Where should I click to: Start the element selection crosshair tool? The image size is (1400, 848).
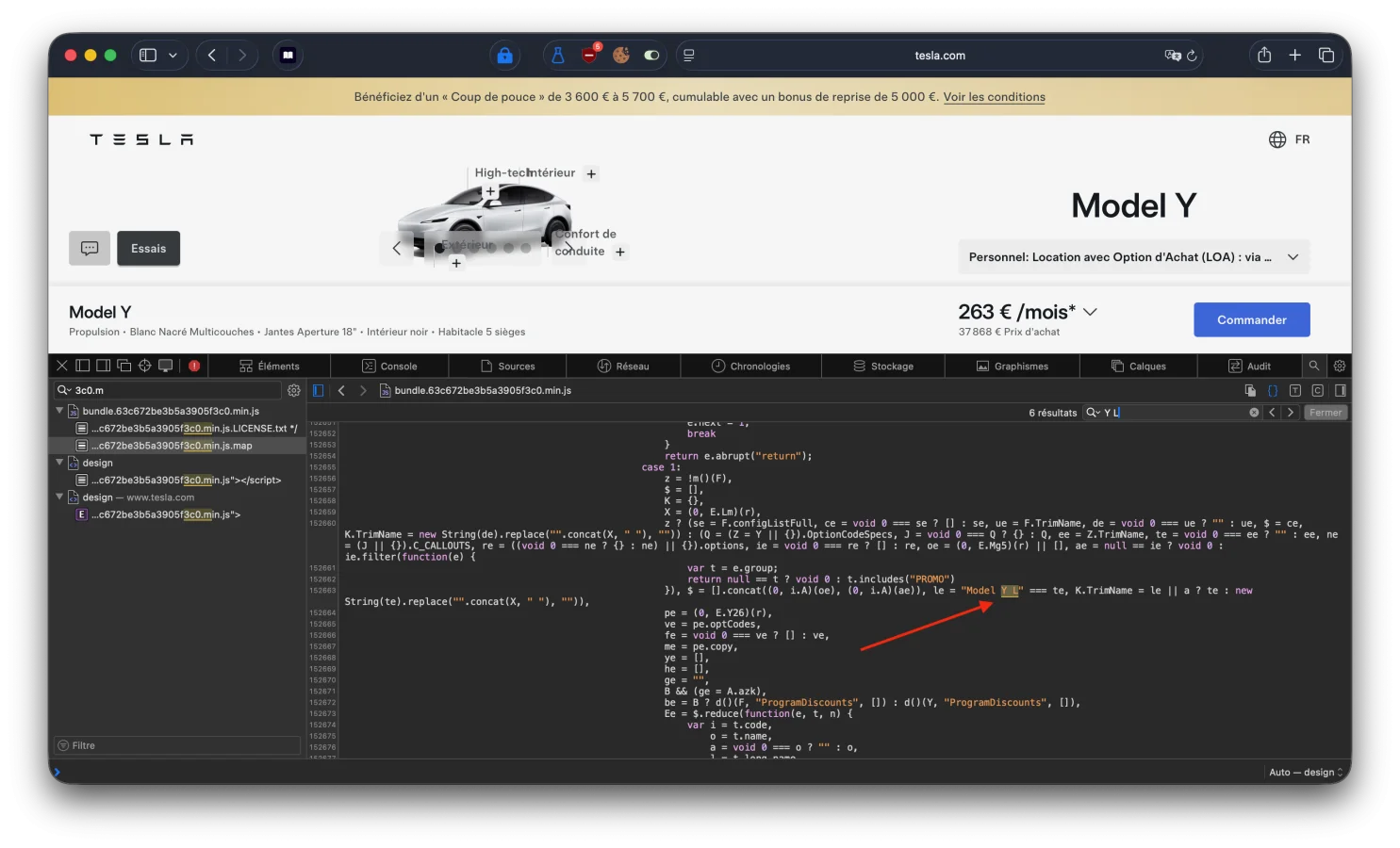point(144,366)
